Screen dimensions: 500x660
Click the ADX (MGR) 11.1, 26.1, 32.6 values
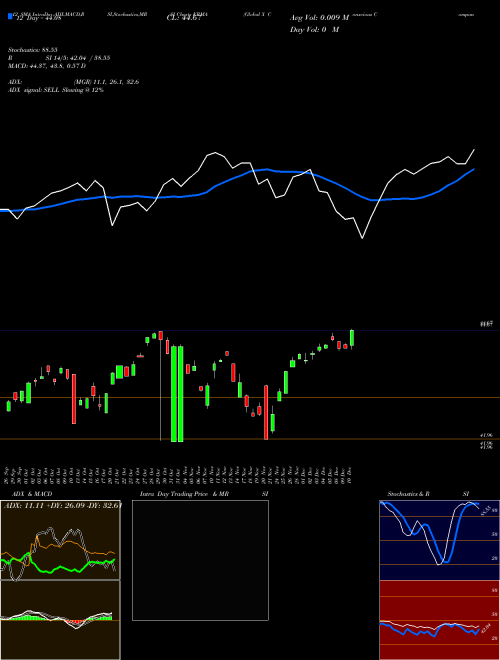tap(106, 82)
